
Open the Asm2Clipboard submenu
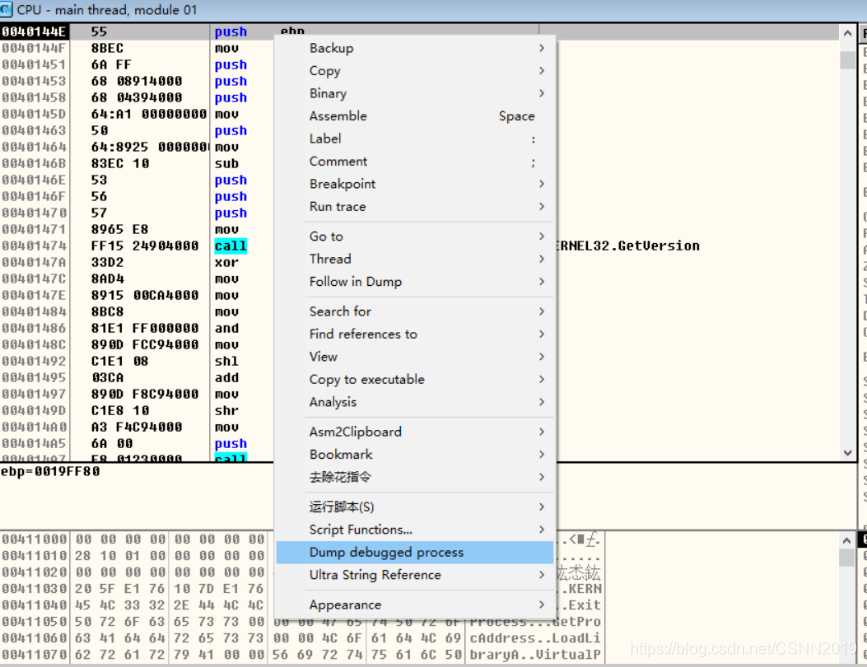[x=415, y=432]
